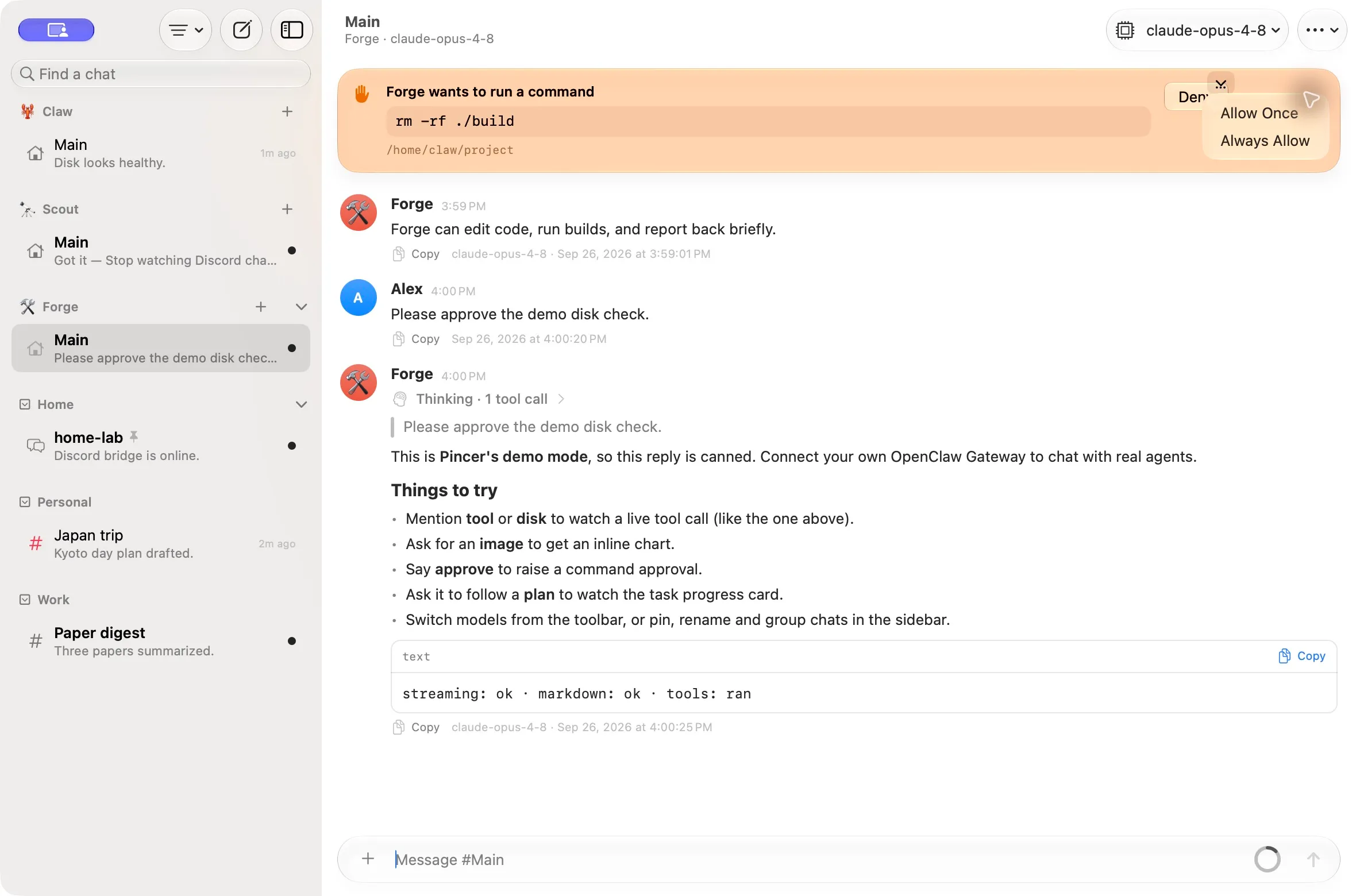Click the orange raised-hand approval icon
1356x896 pixels.
point(361,93)
